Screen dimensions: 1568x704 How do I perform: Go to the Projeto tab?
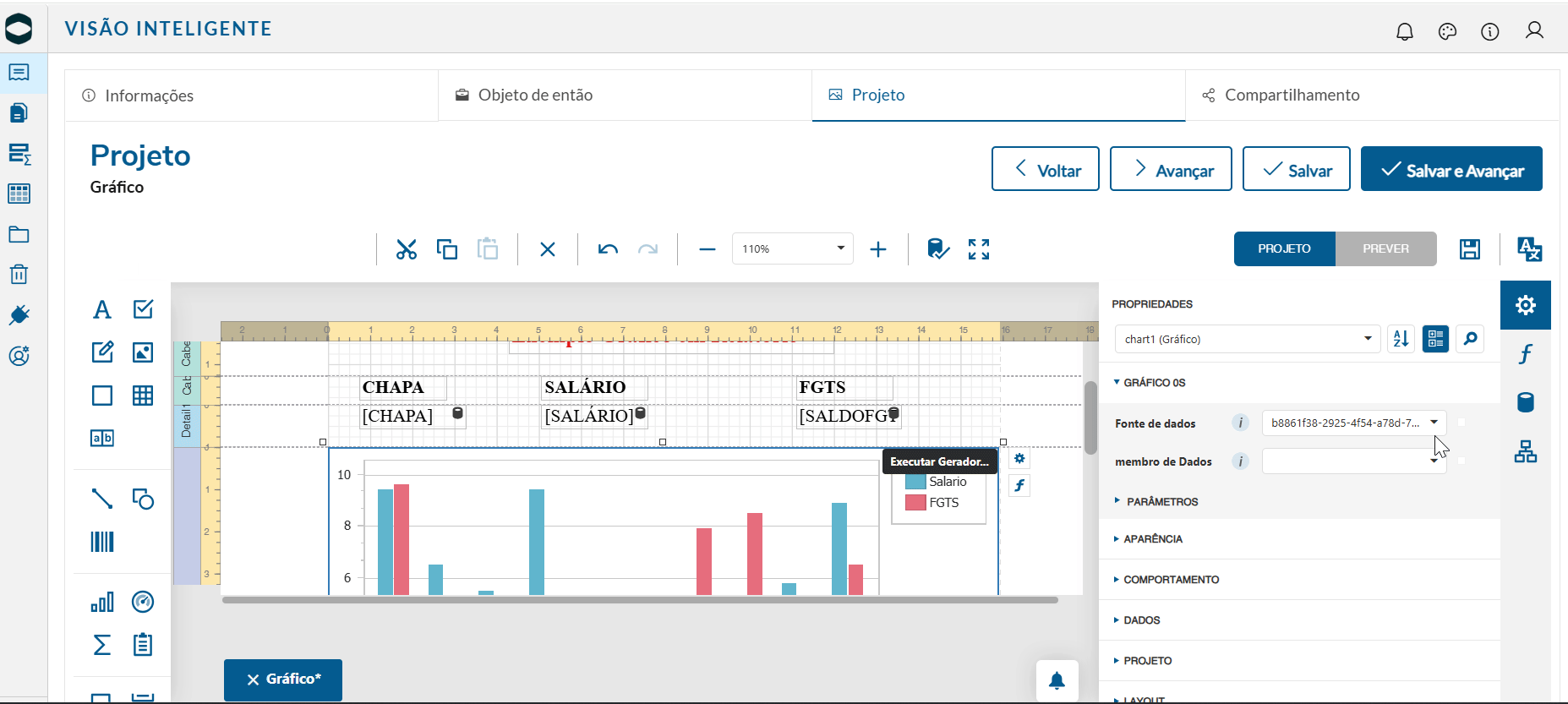point(998,96)
